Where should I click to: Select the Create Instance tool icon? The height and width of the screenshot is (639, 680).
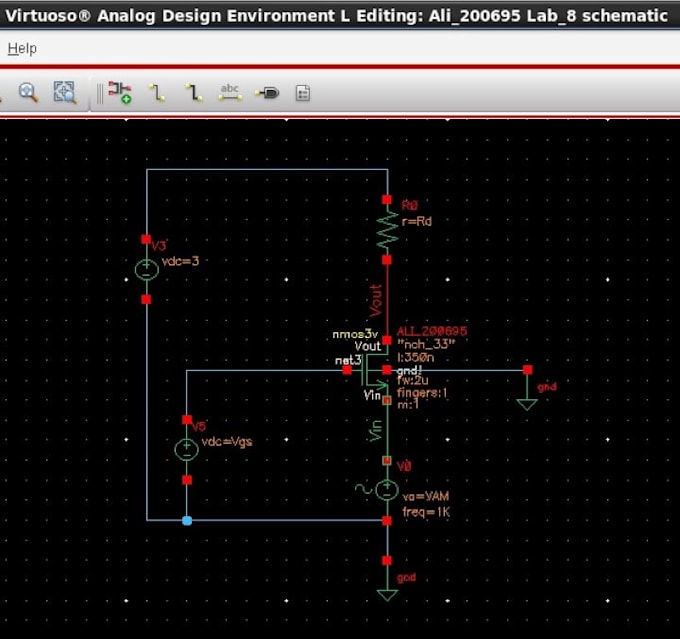[x=120, y=92]
